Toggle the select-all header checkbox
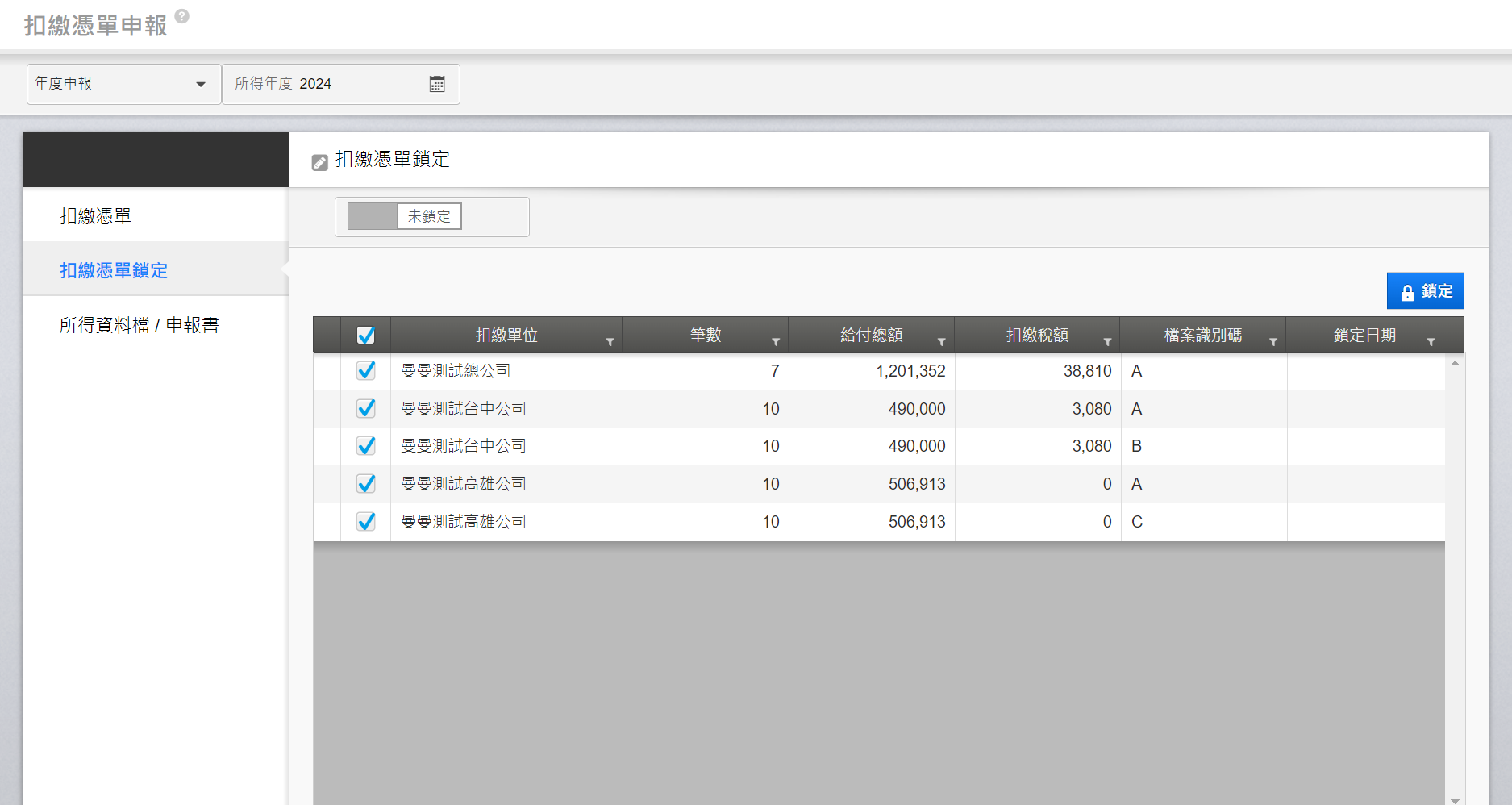The width and height of the screenshot is (1512, 805). (x=366, y=335)
